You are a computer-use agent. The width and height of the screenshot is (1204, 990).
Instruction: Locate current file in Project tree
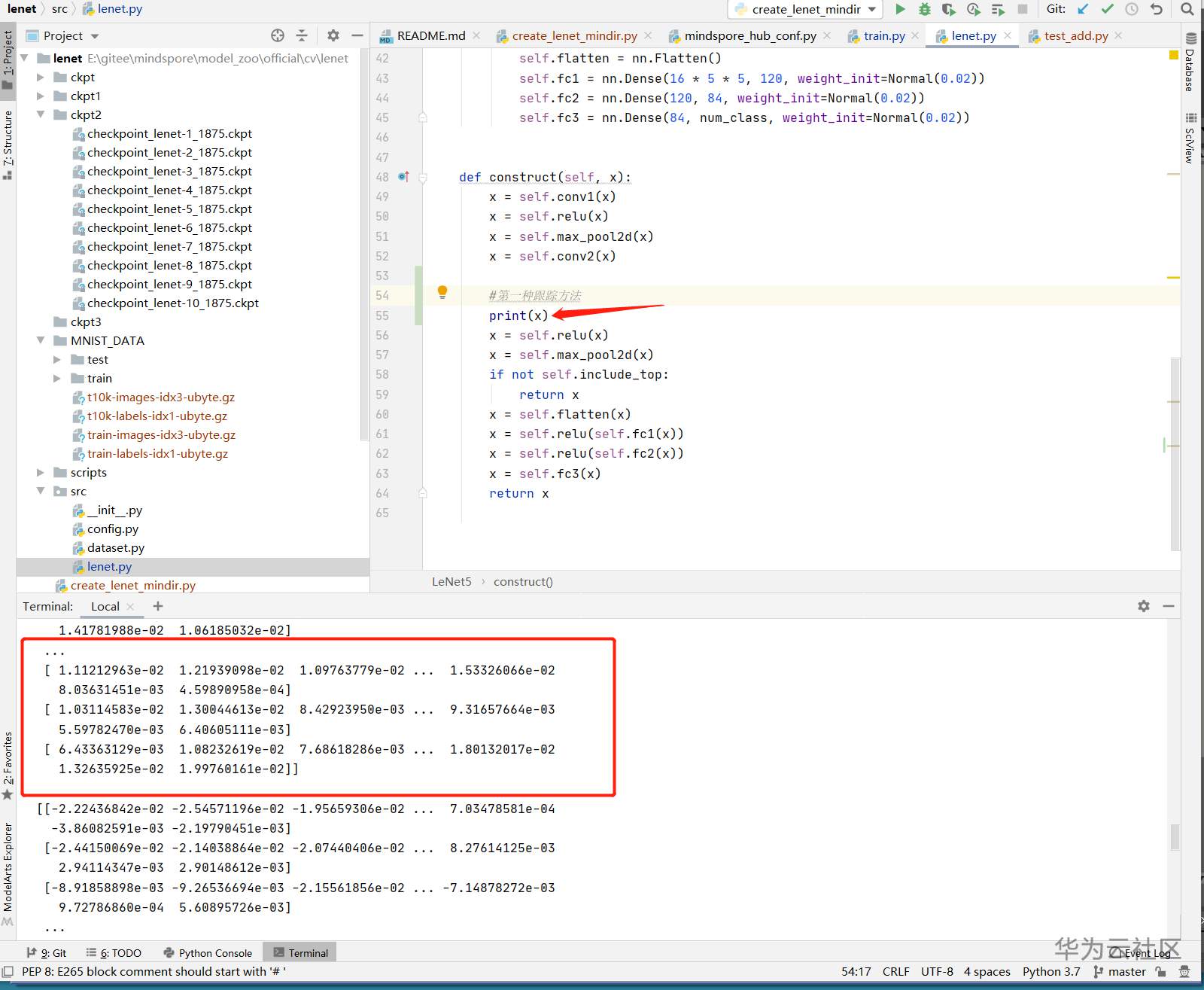point(278,35)
